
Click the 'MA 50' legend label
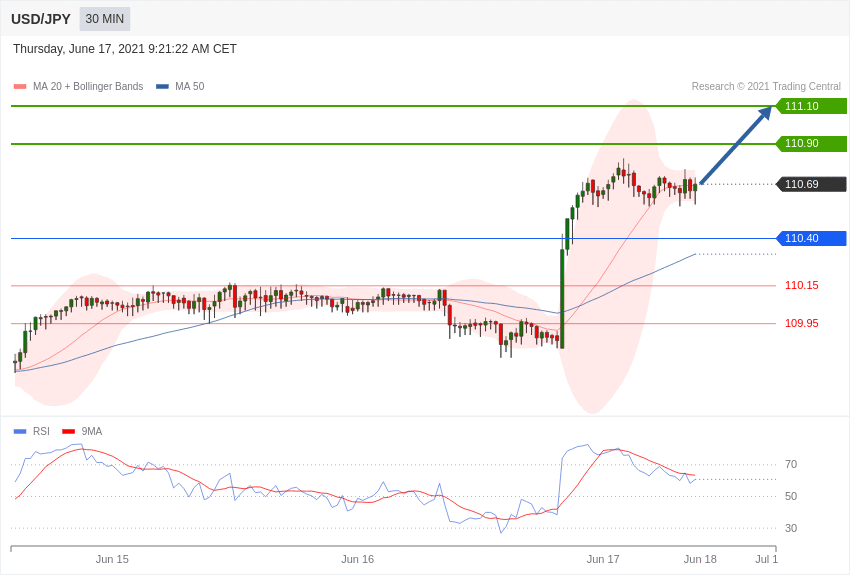tap(190, 87)
